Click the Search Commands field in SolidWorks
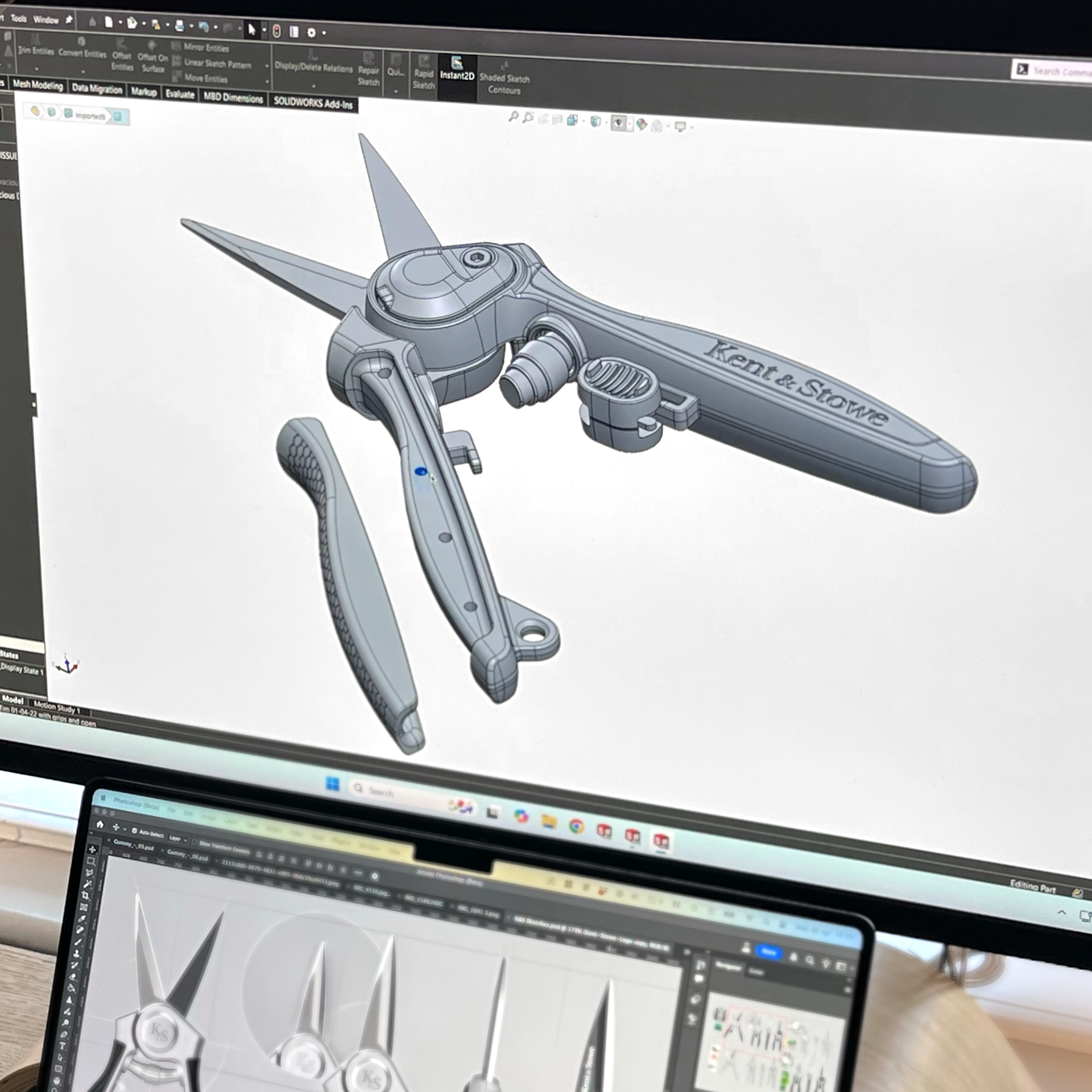 (x=1052, y=71)
